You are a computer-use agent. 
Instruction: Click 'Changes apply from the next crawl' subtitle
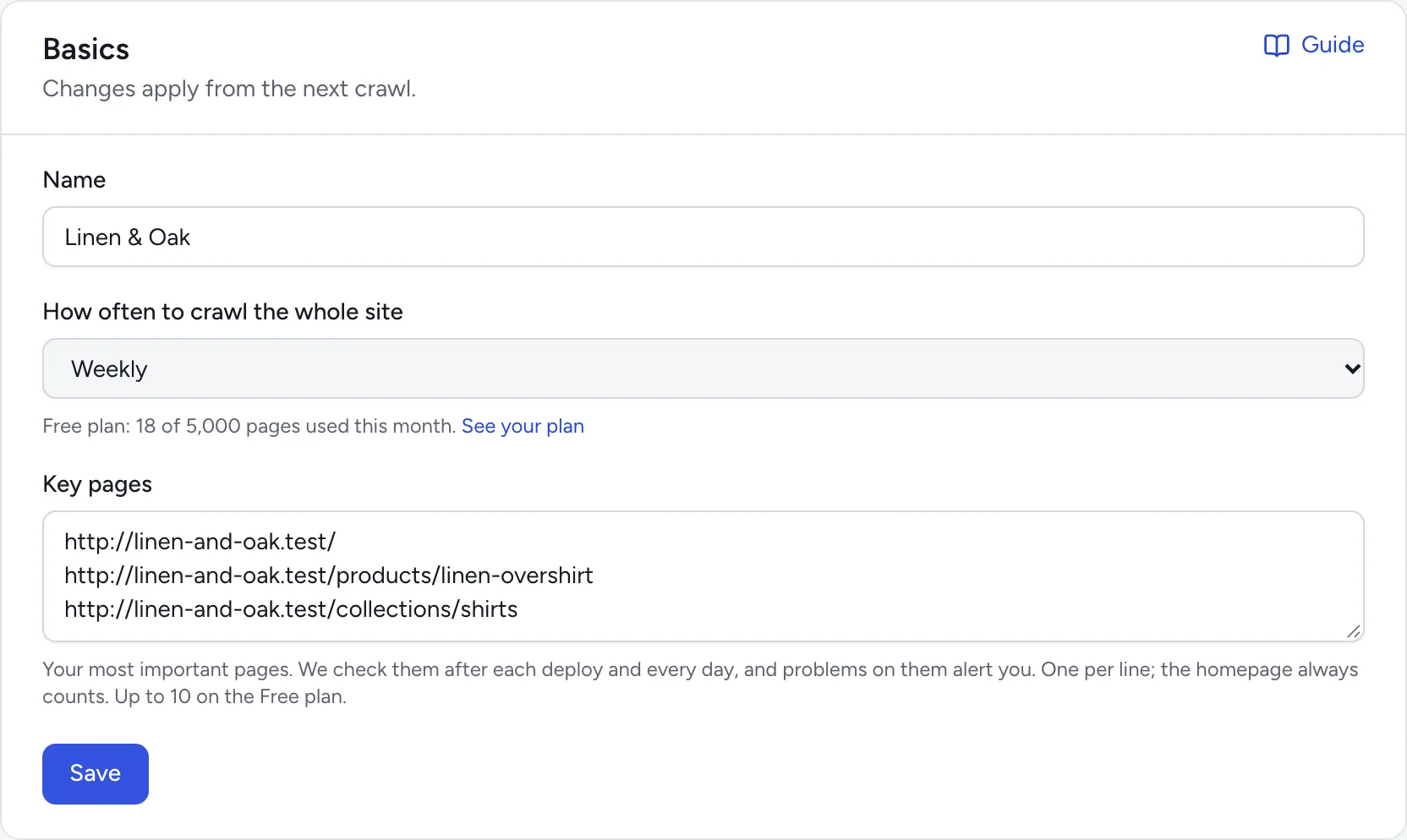click(229, 89)
